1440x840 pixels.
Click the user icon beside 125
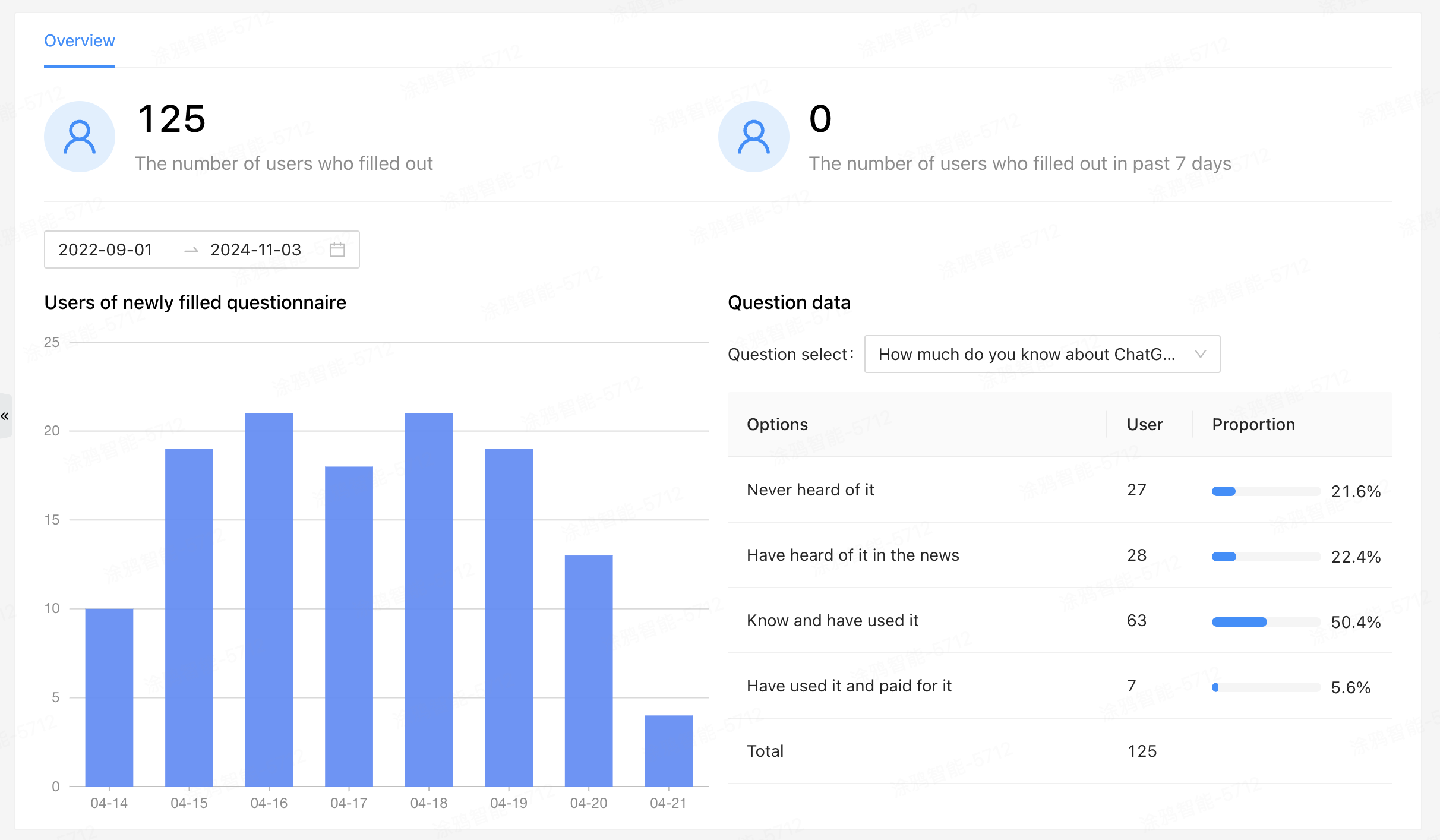pyautogui.click(x=80, y=137)
